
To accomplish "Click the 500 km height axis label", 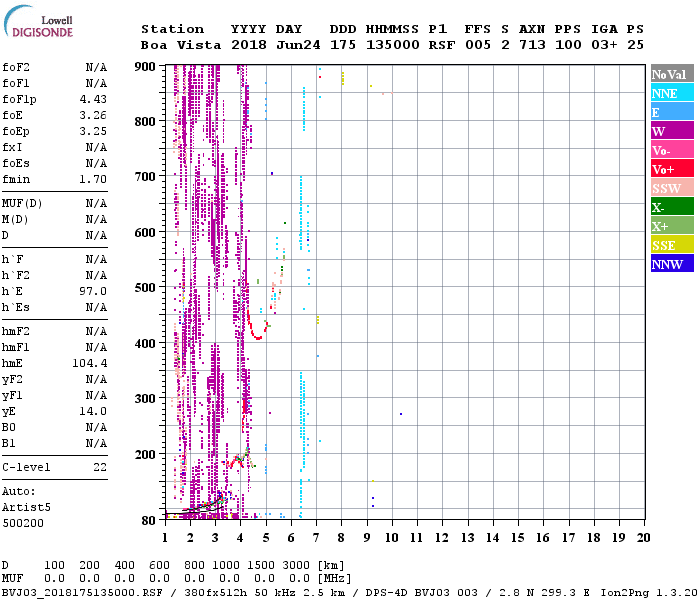I will coord(145,288).
